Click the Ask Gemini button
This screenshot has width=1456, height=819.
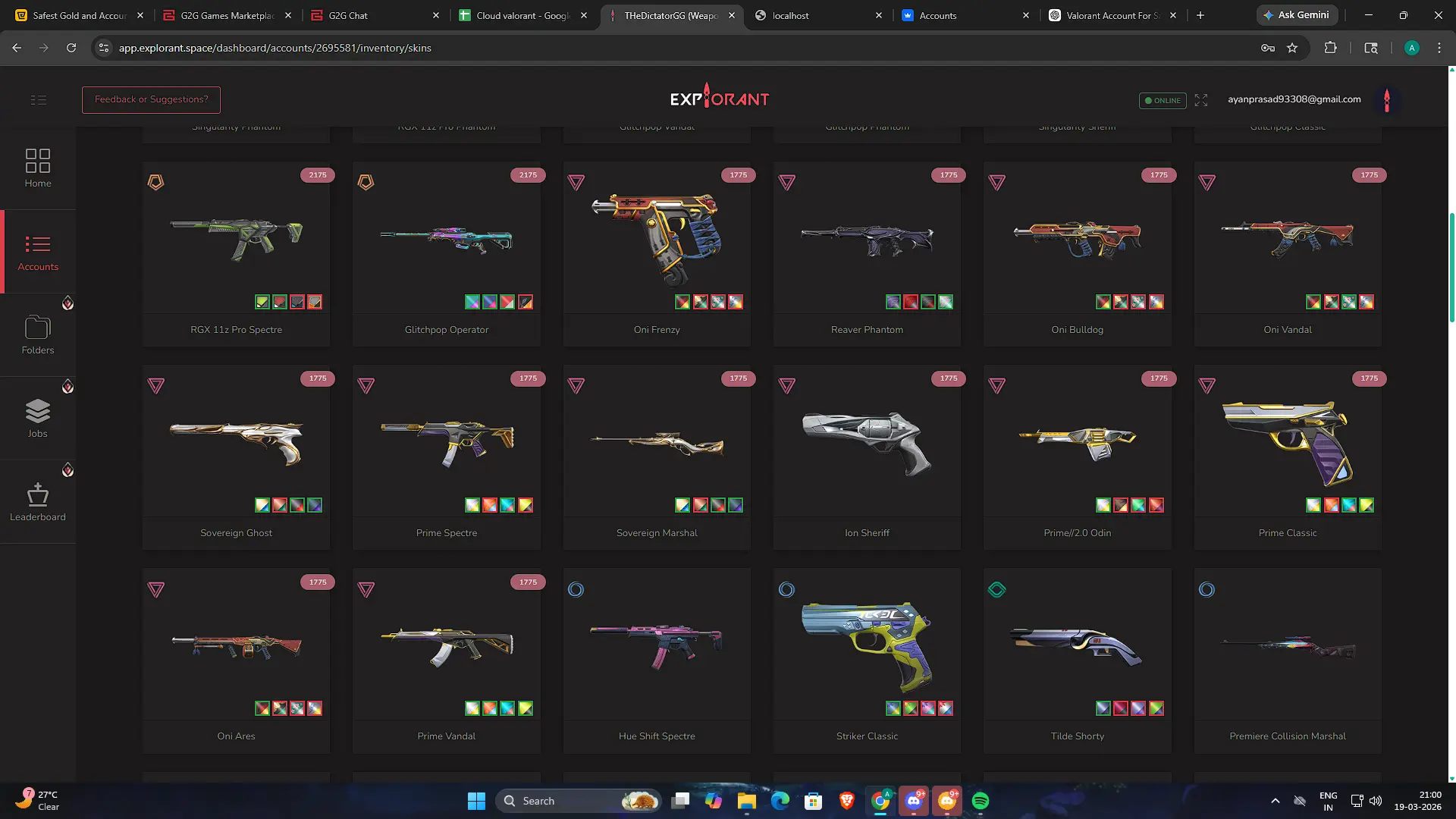[x=1297, y=15]
